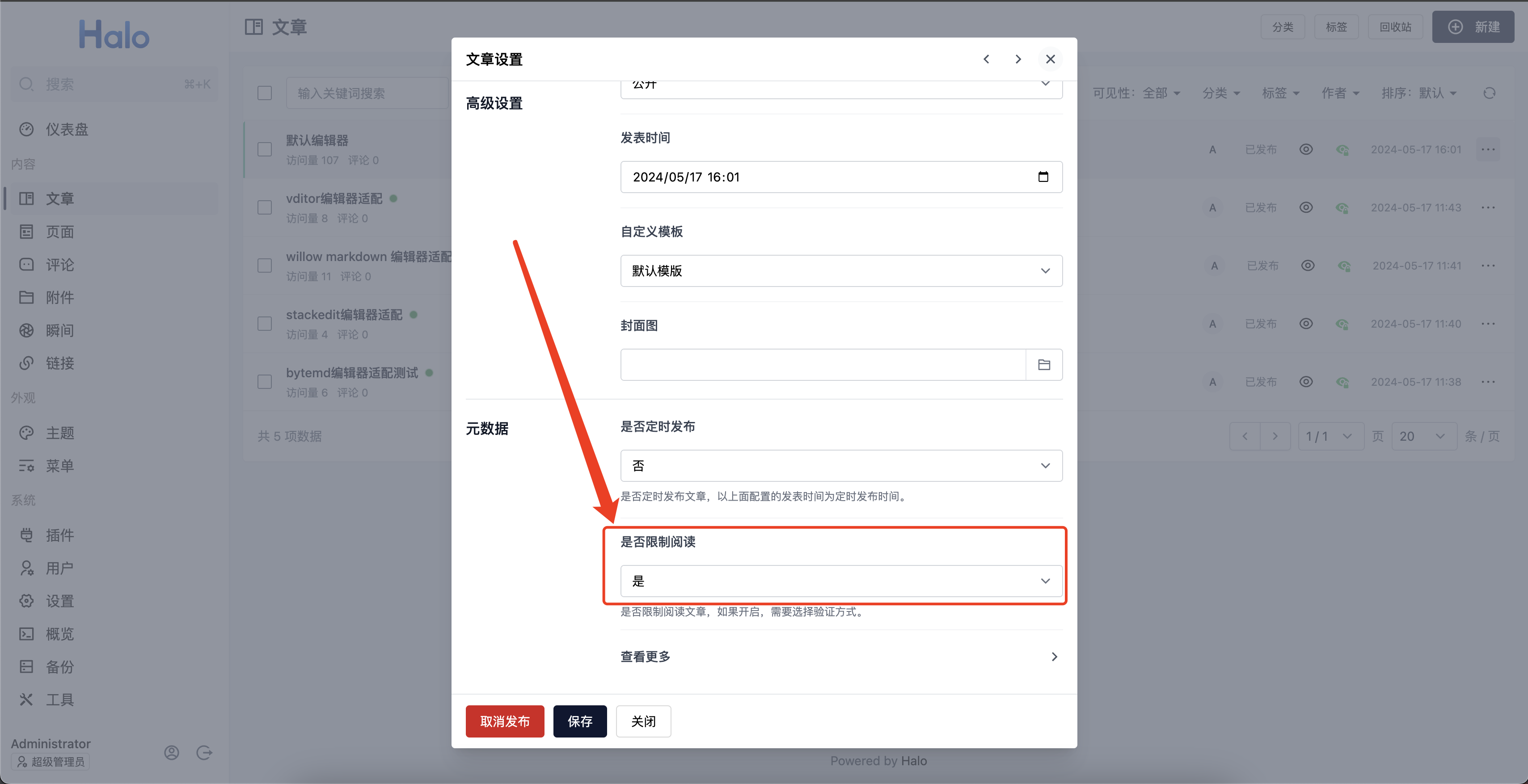Open the 标签 button in header
1528x784 pixels.
pos(1336,27)
